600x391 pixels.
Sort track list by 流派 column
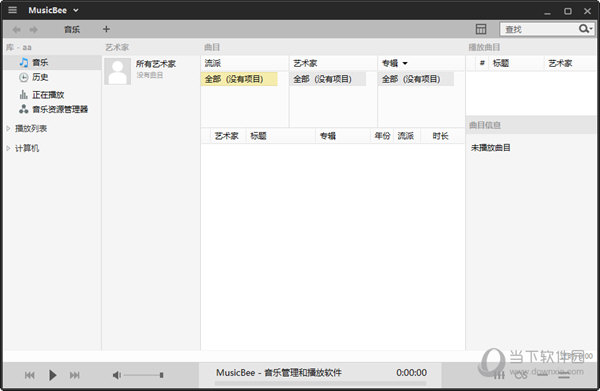406,136
